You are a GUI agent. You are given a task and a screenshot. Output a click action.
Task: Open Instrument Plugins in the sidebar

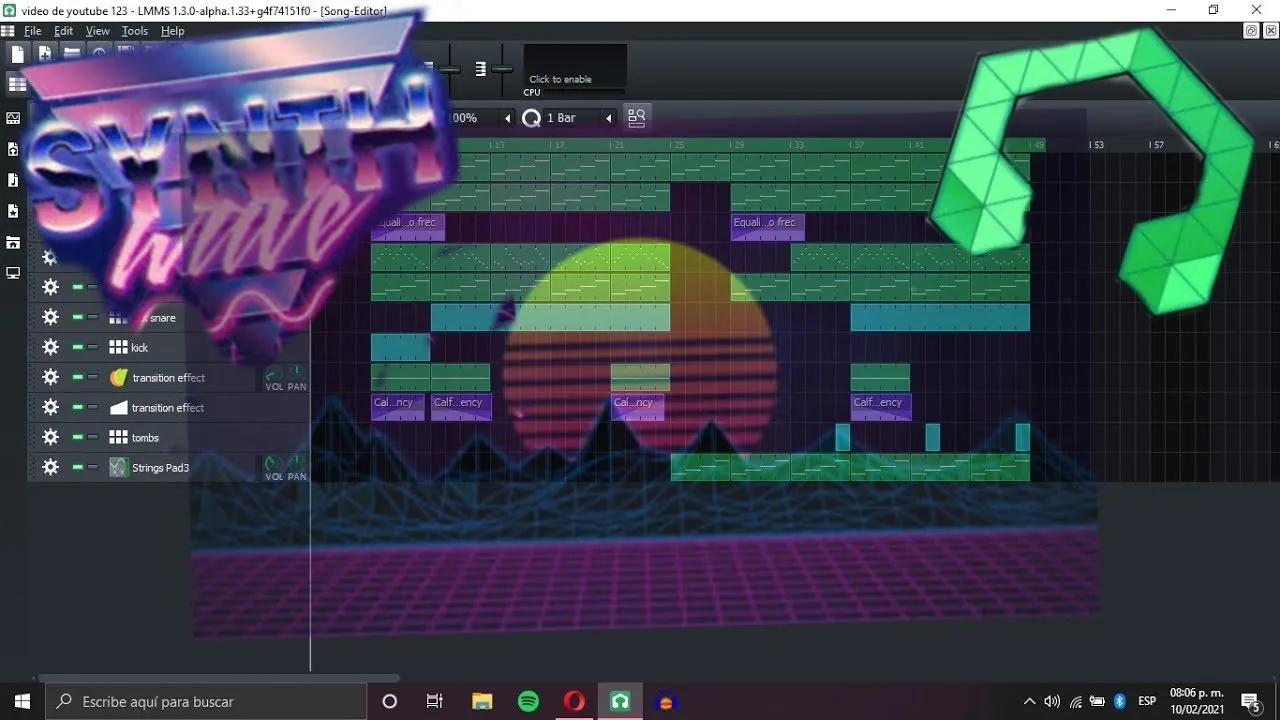coord(13,118)
